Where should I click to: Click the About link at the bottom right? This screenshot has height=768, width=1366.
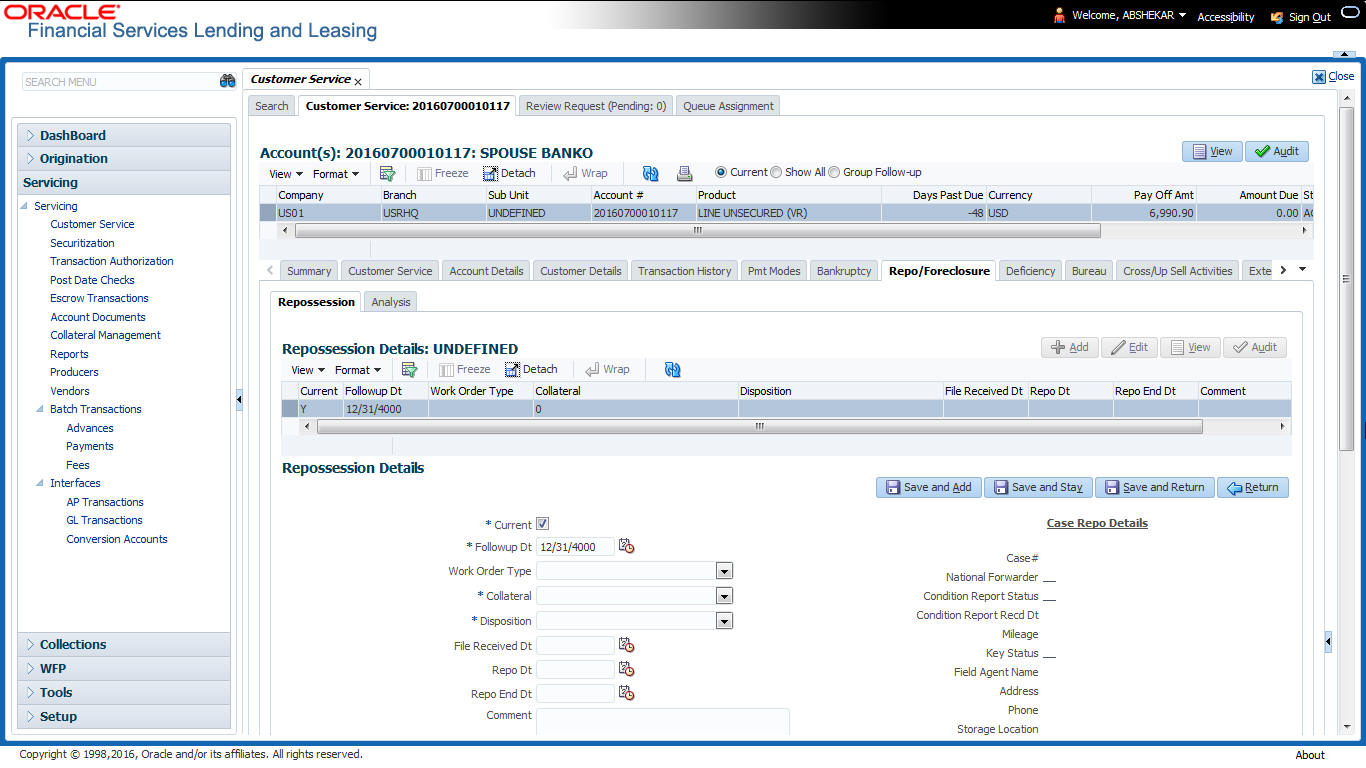(x=1310, y=755)
